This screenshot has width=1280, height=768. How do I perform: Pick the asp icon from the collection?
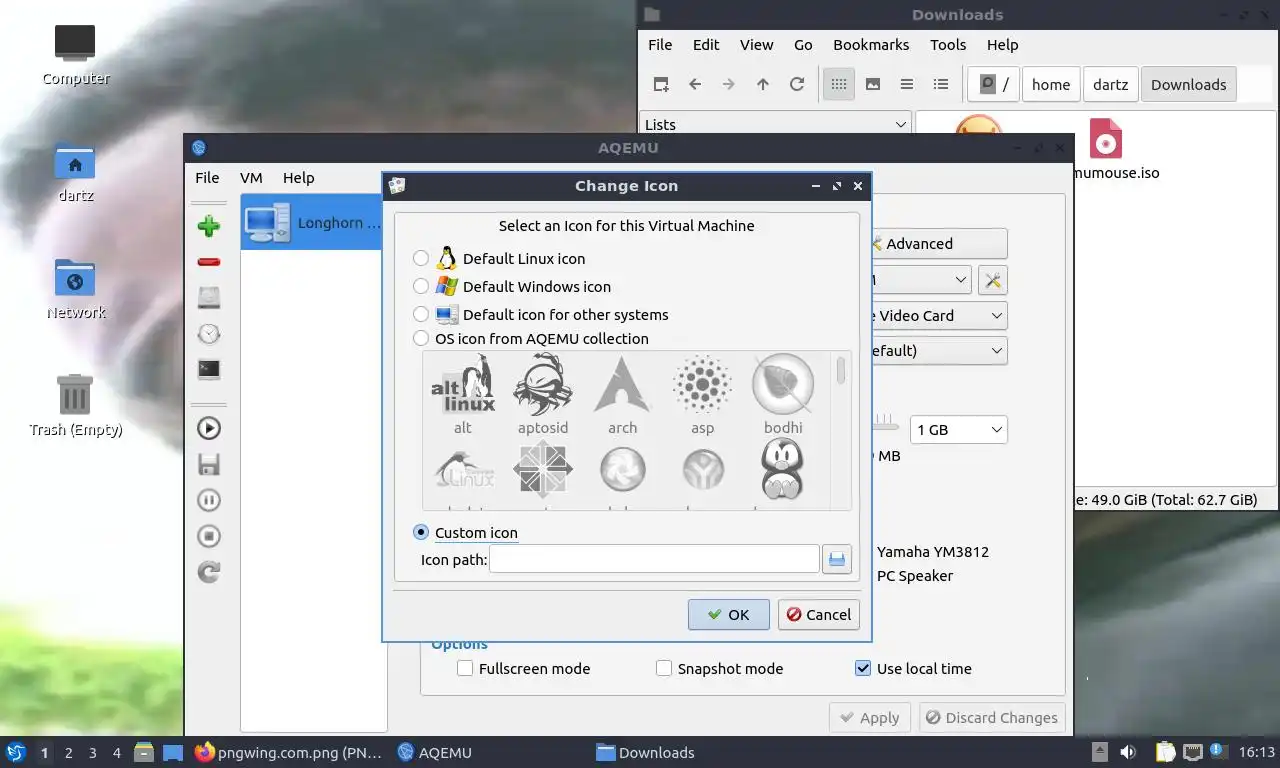702,393
